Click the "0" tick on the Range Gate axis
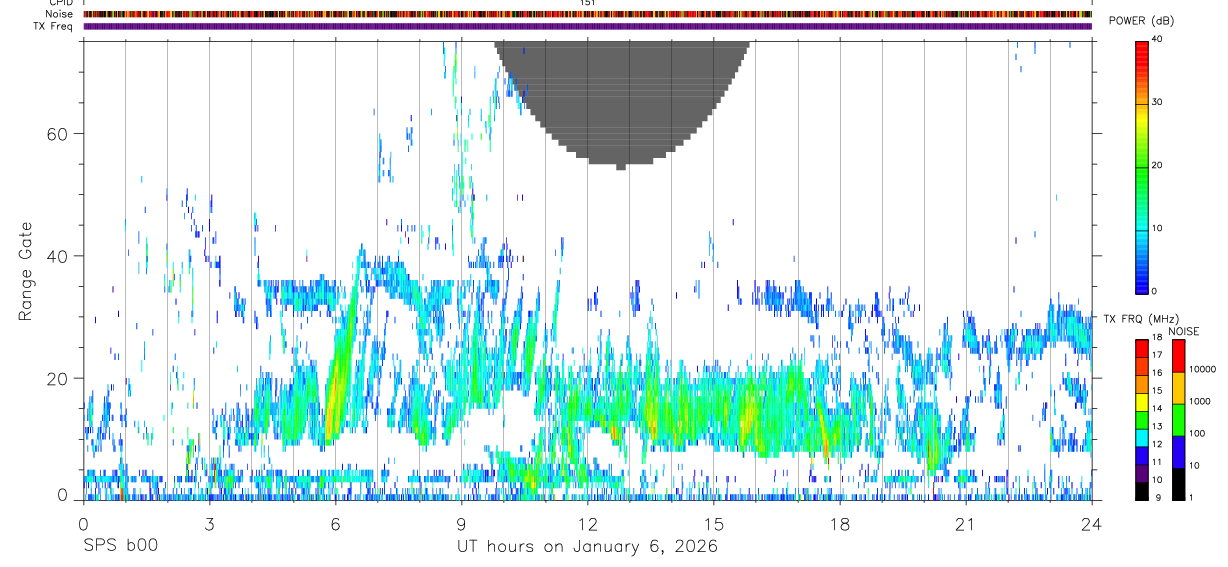The height and width of the screenshot is (567, 1228). tap(64, 495)
